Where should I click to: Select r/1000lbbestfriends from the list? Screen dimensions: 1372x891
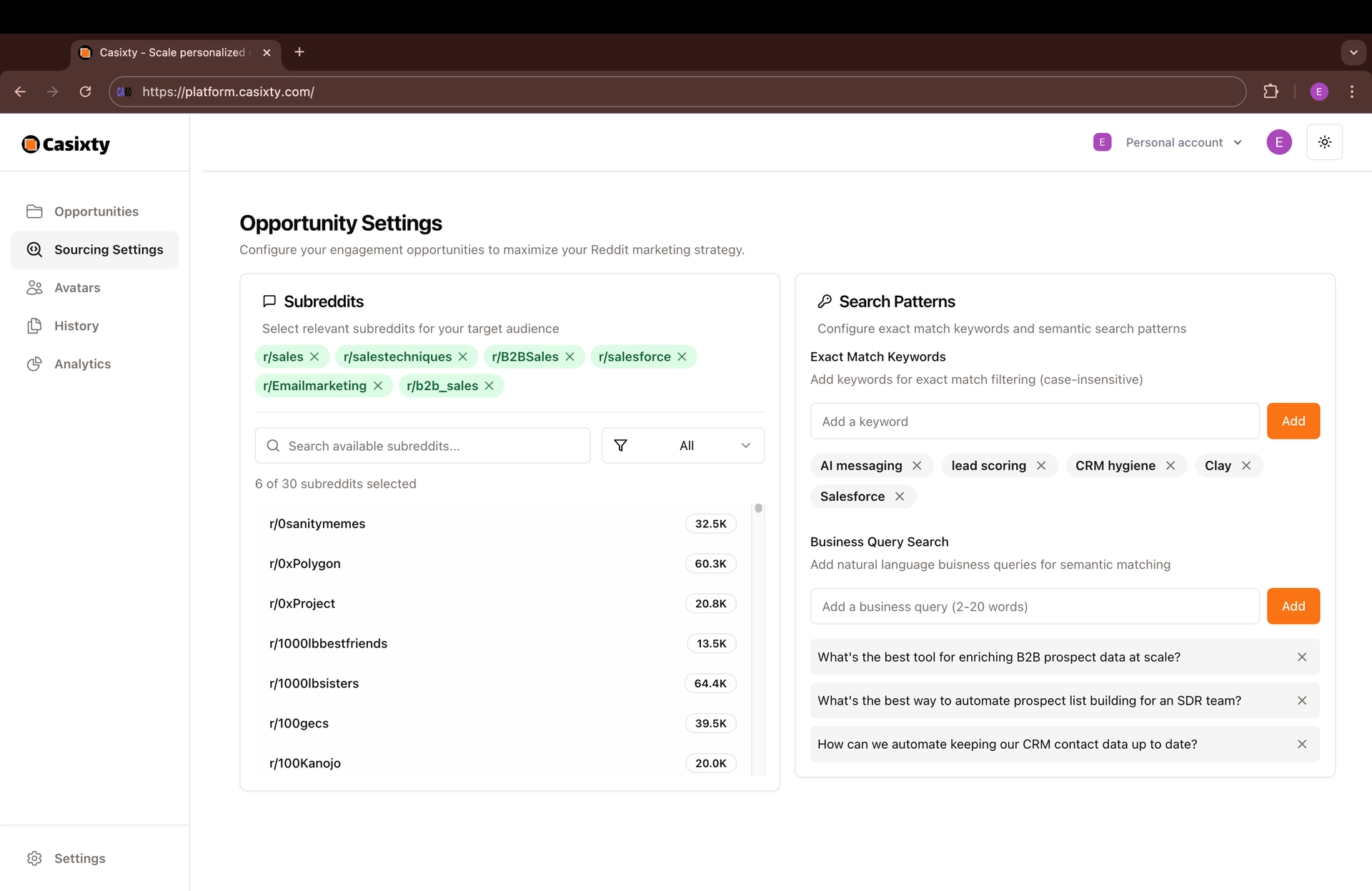(x=502, y=644)
